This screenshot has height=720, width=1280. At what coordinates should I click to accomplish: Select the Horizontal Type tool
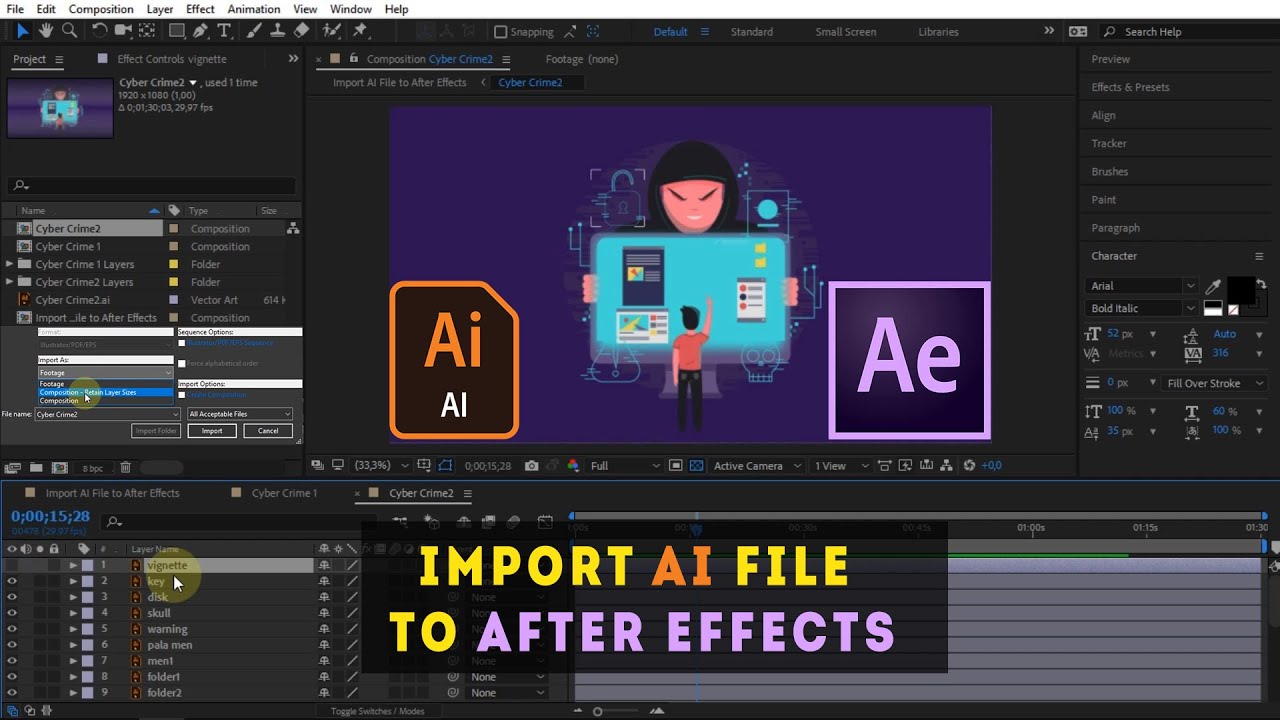(x=226, y=31)
